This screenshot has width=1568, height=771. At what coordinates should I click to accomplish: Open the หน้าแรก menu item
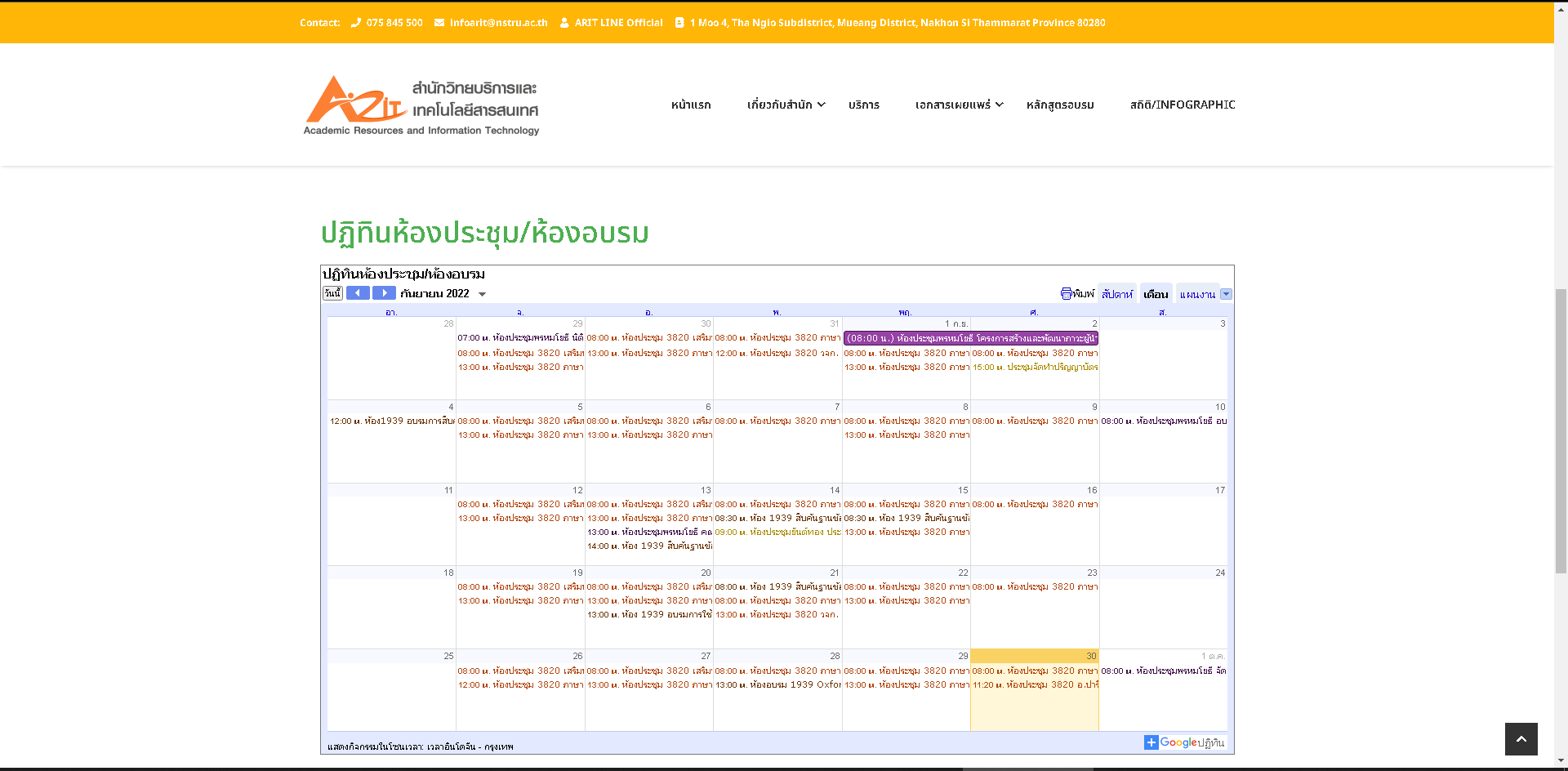(x=691, y=105)
